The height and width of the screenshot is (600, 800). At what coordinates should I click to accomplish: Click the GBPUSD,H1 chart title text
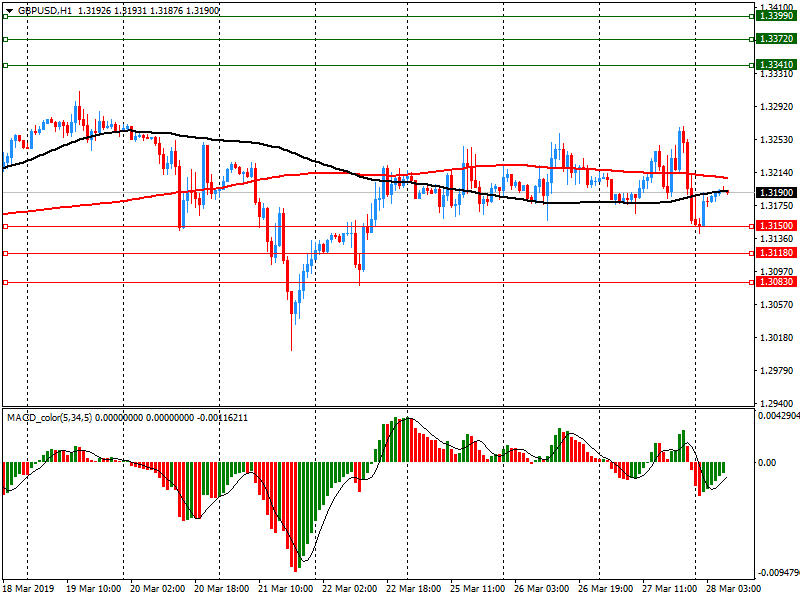click(45, 10)
